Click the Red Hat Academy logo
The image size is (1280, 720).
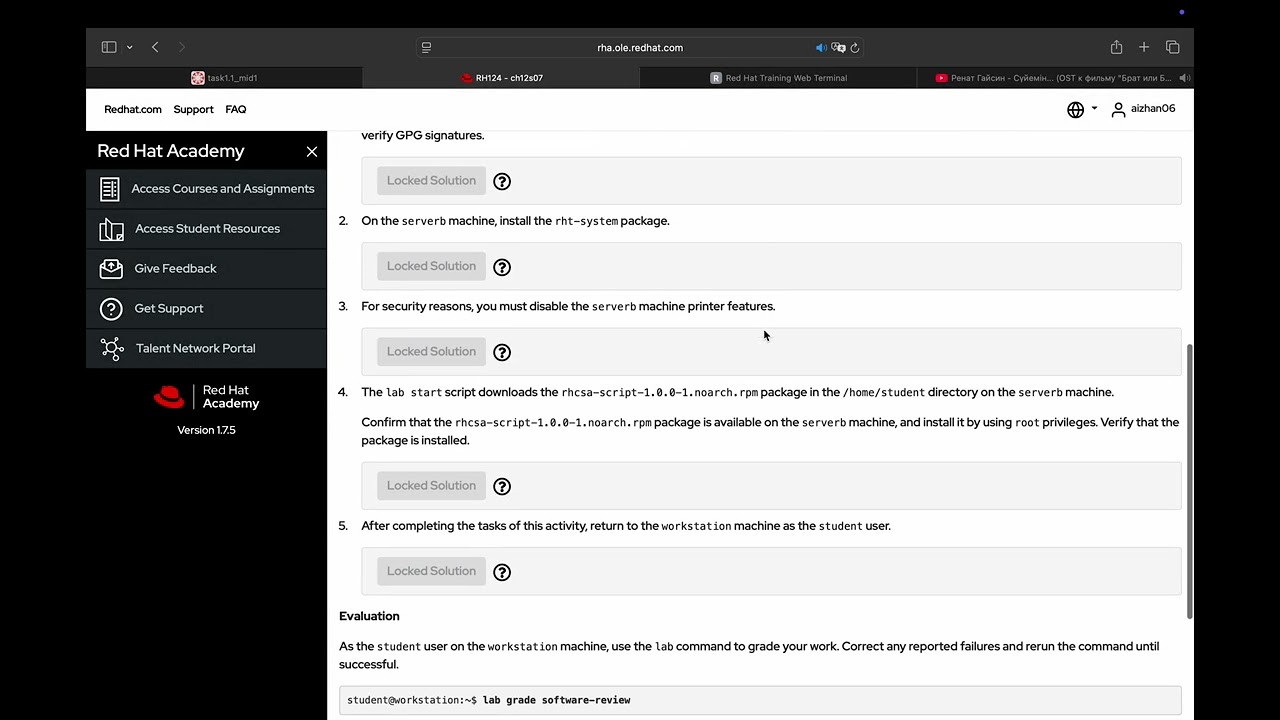click(x=206, y=397)
